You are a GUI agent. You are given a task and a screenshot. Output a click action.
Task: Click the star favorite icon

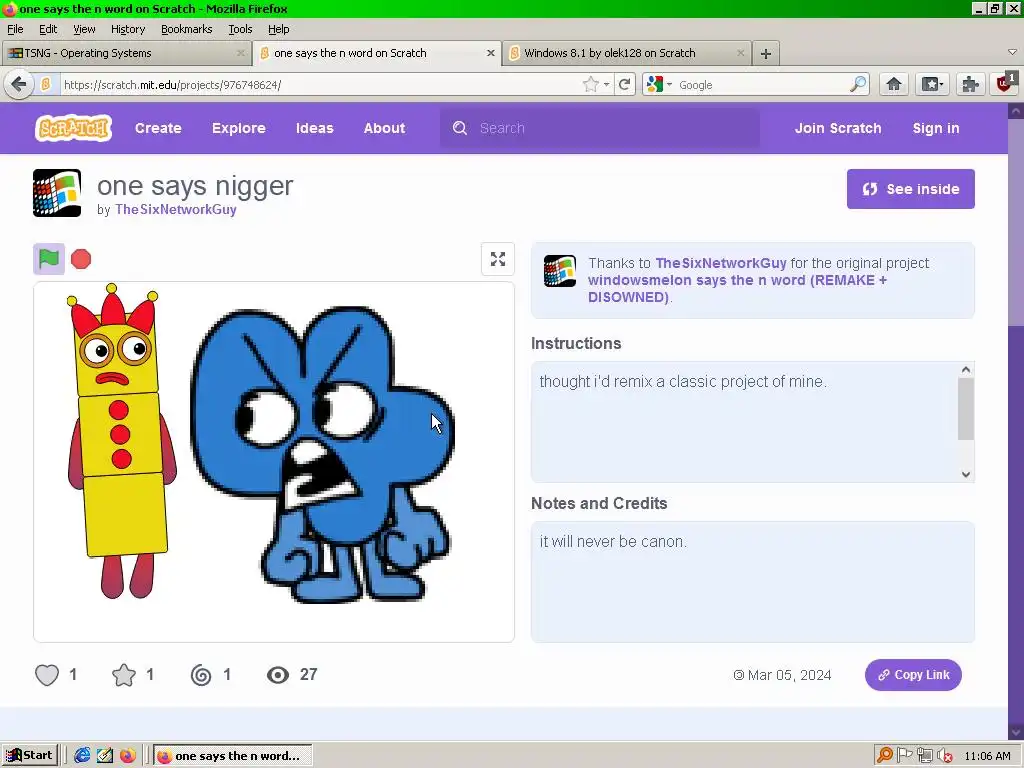click(x=124, y=675)
